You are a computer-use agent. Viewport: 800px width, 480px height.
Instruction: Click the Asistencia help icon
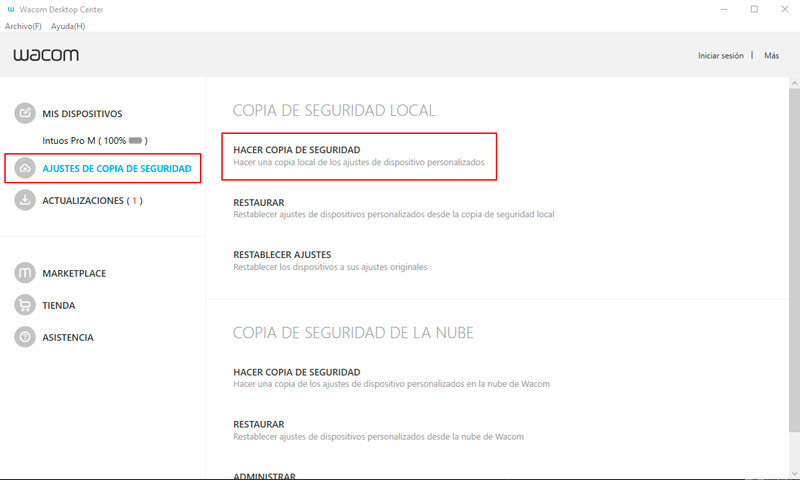point(25,337)
